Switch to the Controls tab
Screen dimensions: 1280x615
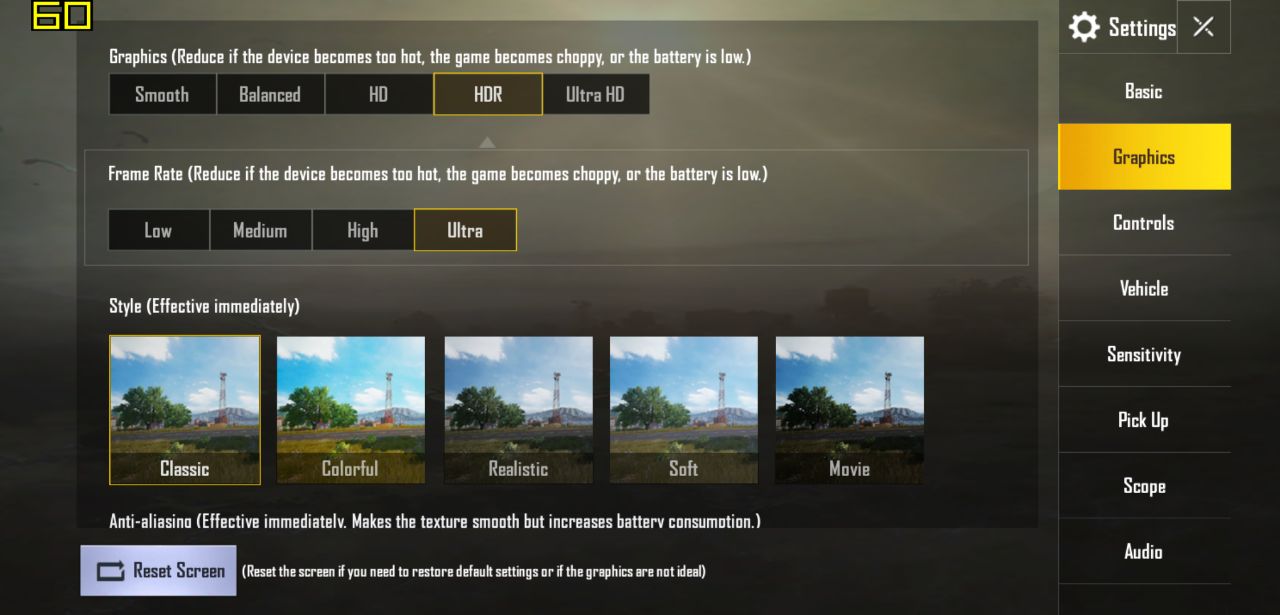pos(1144,222)
